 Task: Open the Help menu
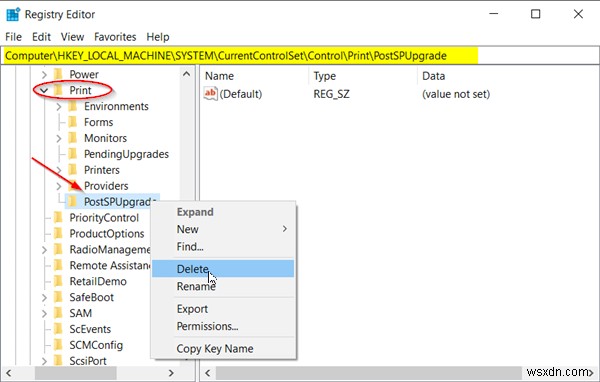point(158,37)
